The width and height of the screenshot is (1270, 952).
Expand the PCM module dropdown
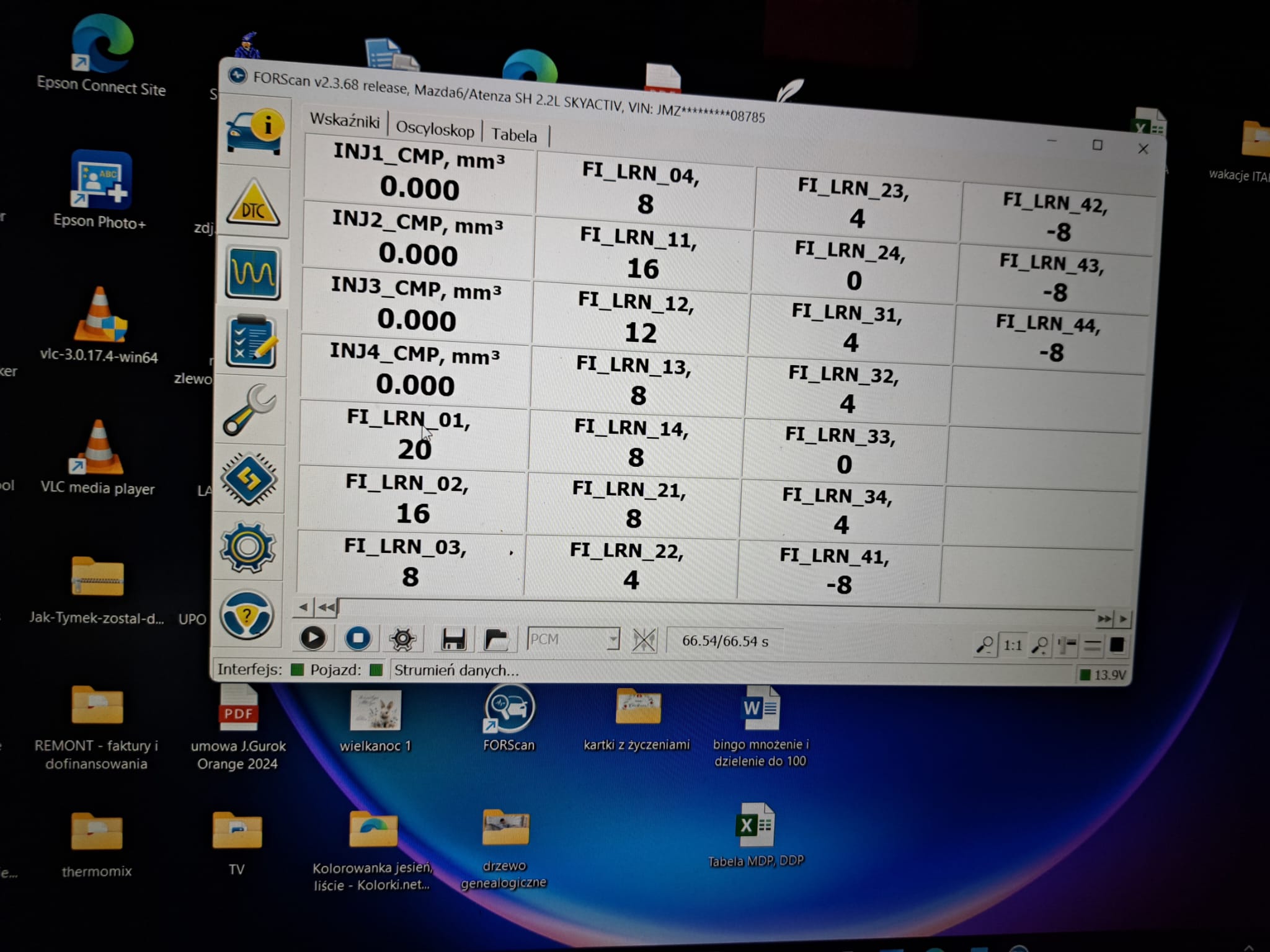tap(613, 639)
